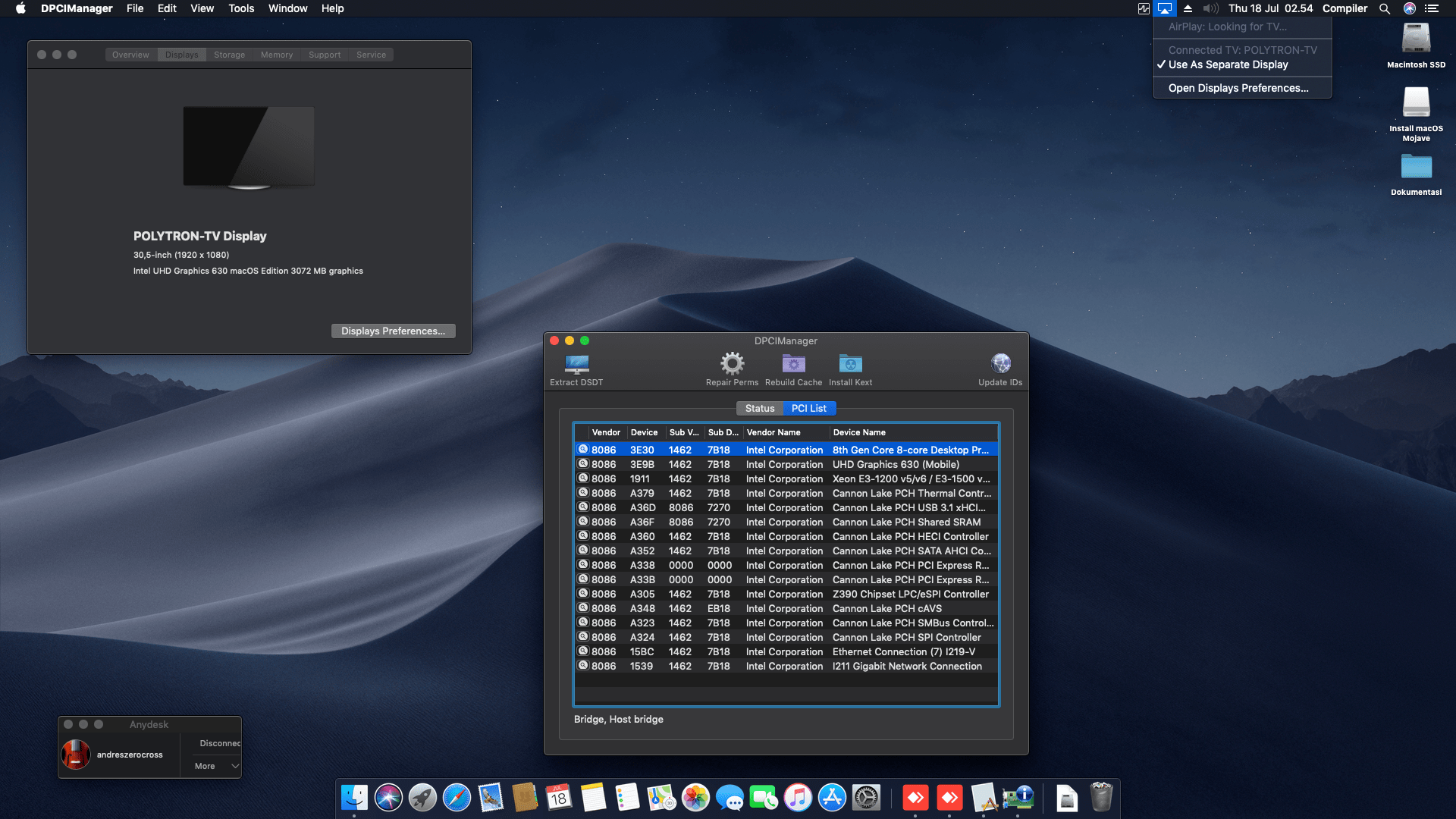Click the Vendor Name column header
The width and height of the screenshot is (1456, 819).
pyautogui.click(x=786, y=432)
